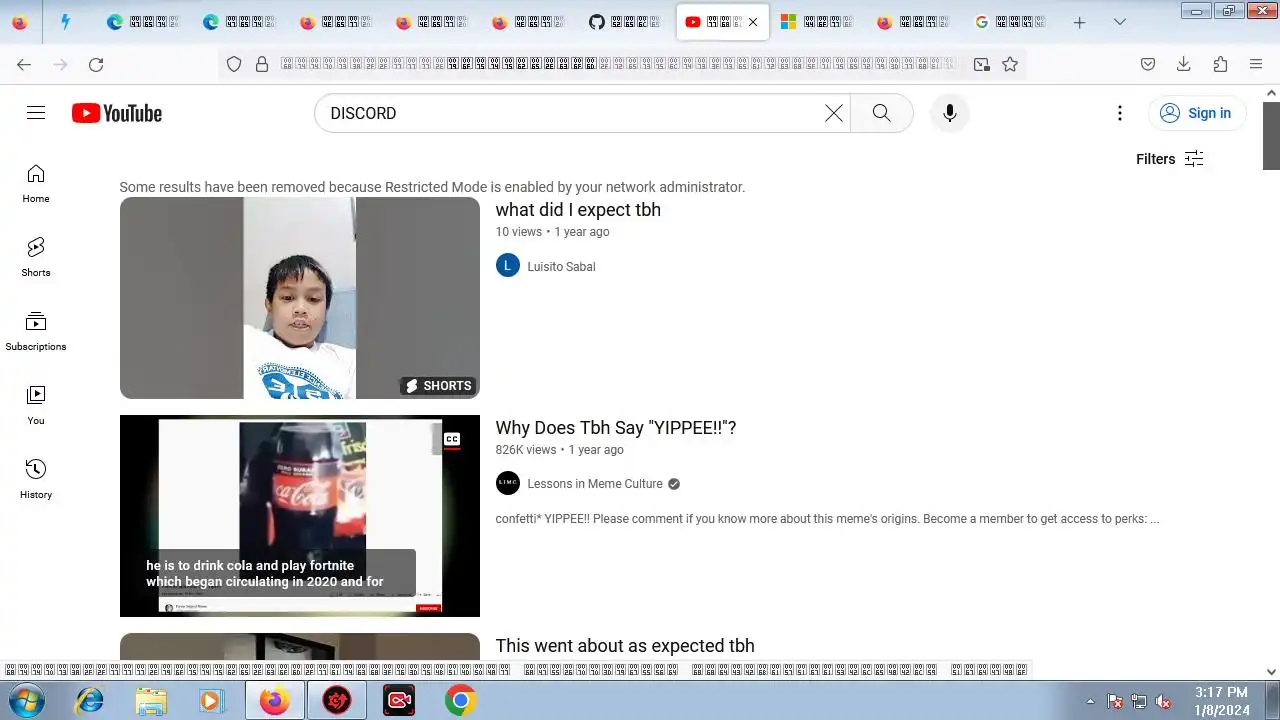Open thumbnail of 'what did I expect tbh'

(300, 298)
